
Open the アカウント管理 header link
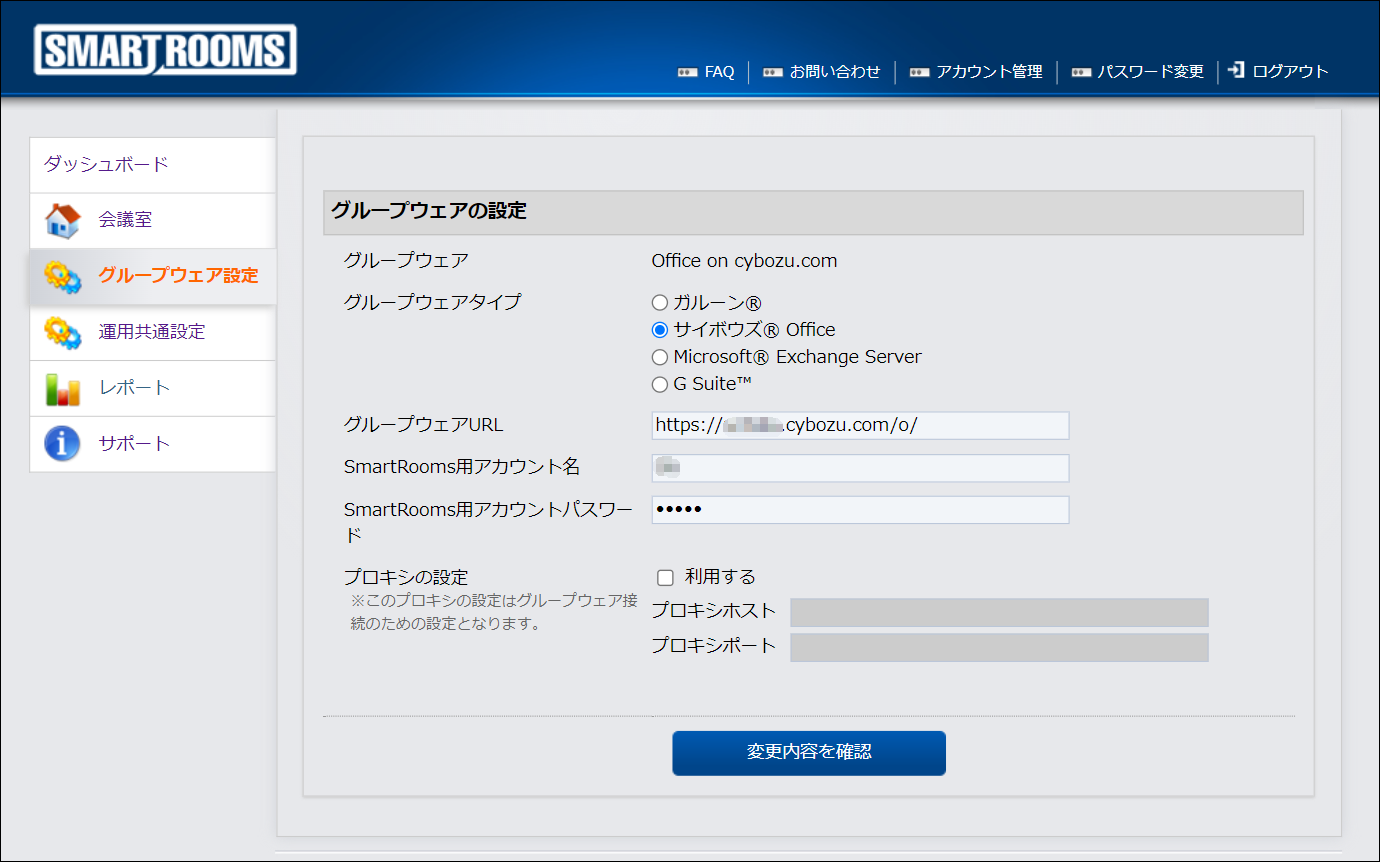[989, 72]
